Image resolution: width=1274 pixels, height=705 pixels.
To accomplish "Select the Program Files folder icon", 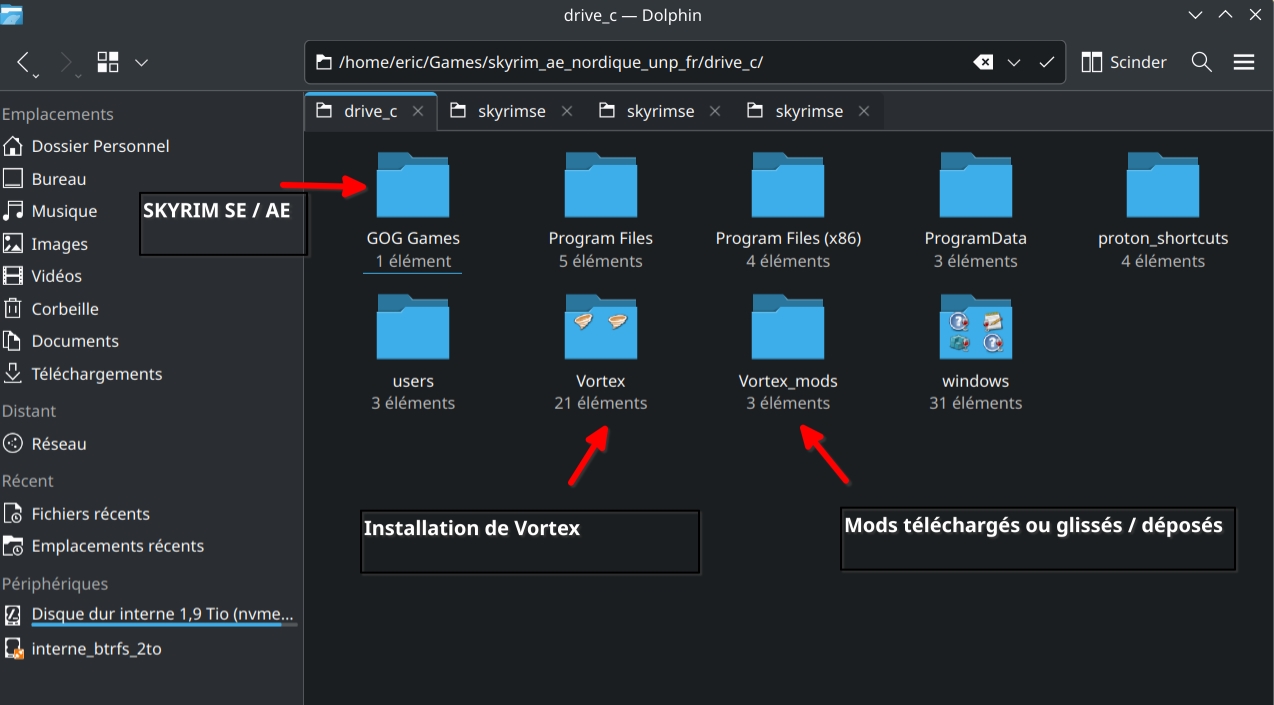I will [600, 185].
